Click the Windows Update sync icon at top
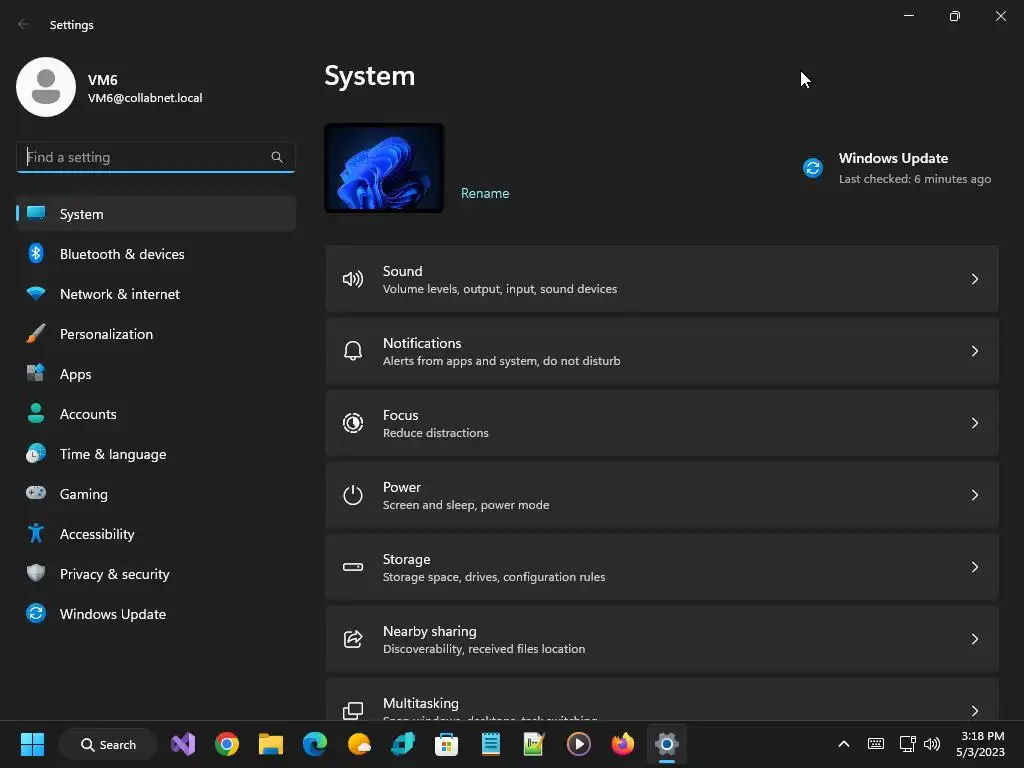Image resolution: width=1024 pixels, height=768 pixels. [813, 168]
